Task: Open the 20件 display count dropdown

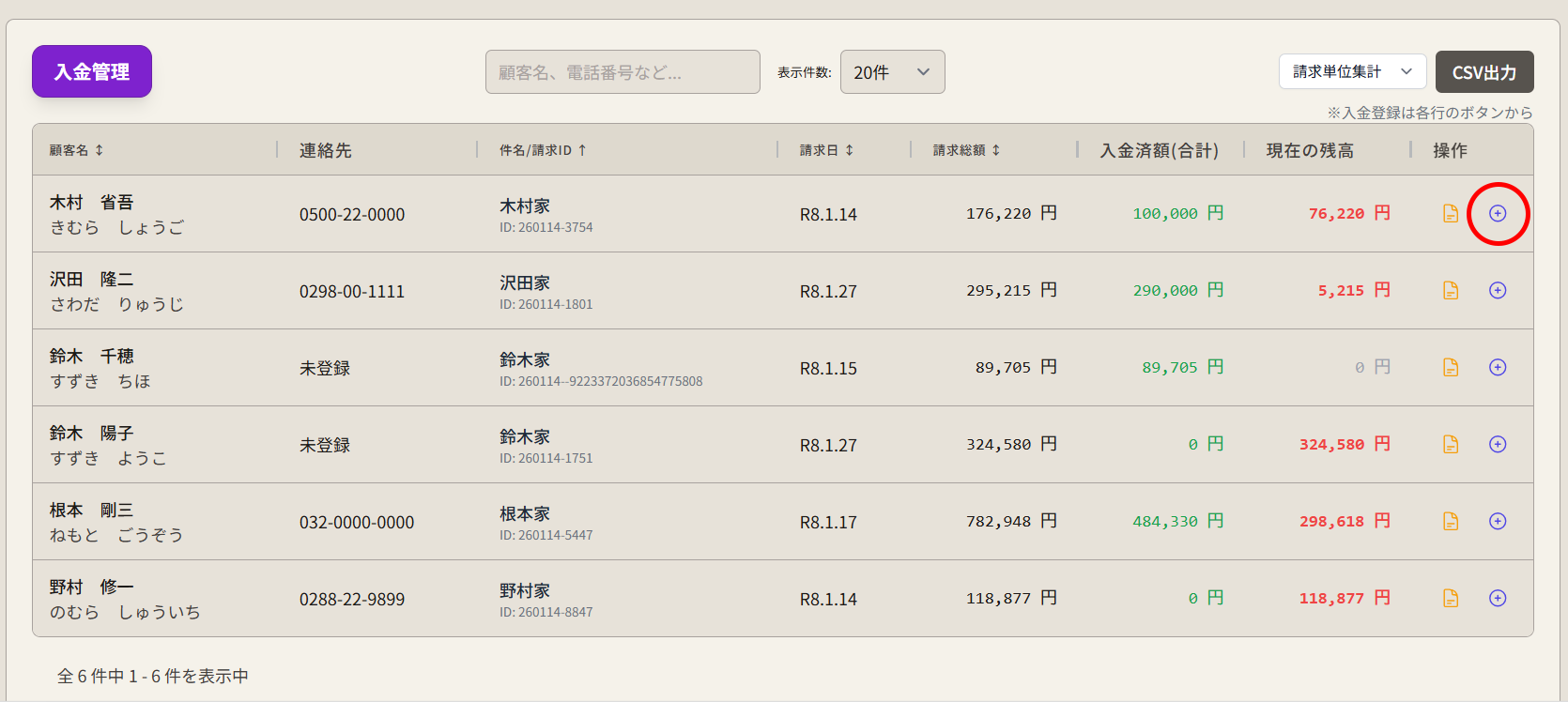Action: [892, 72]
